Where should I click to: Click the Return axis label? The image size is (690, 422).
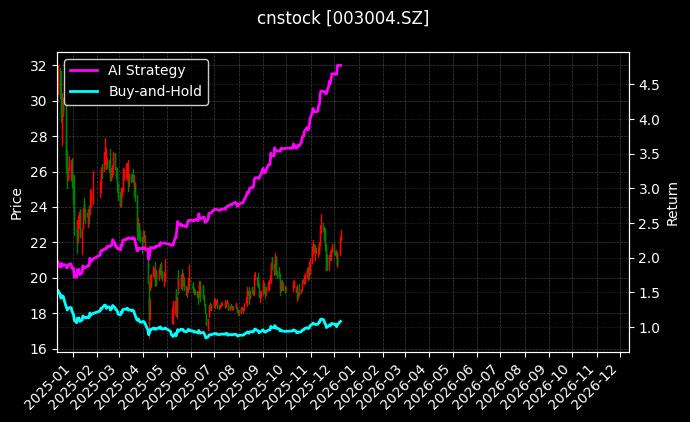[x=672, y=204]
